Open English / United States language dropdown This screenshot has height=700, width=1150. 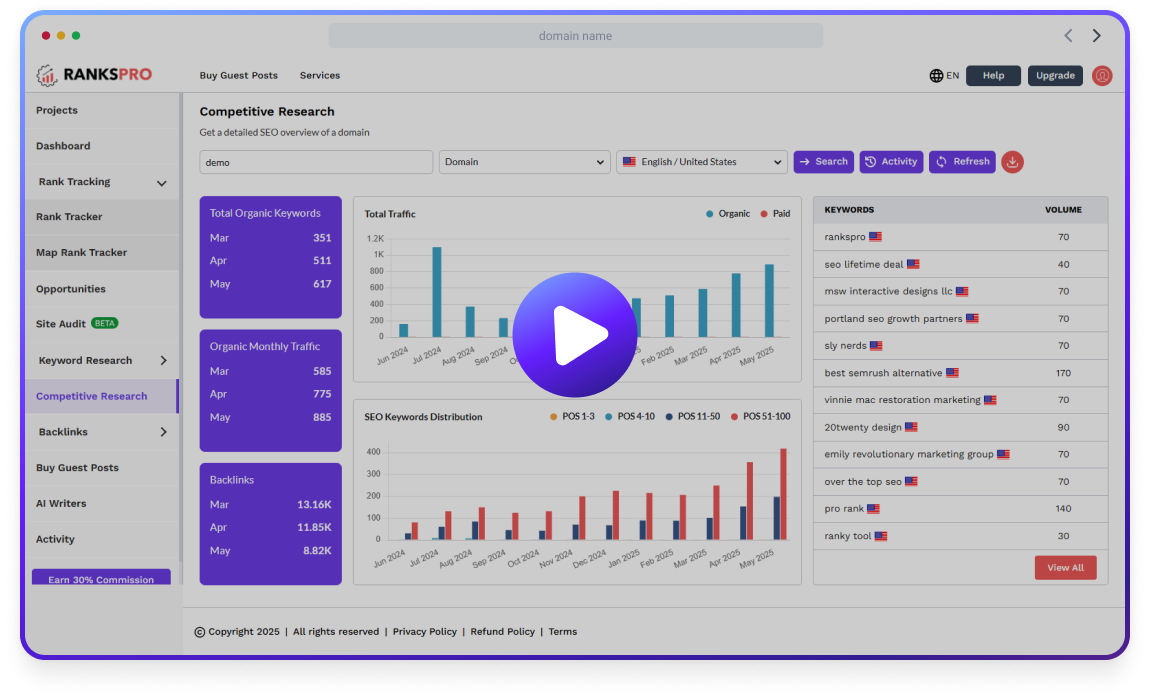pos(702,162)
